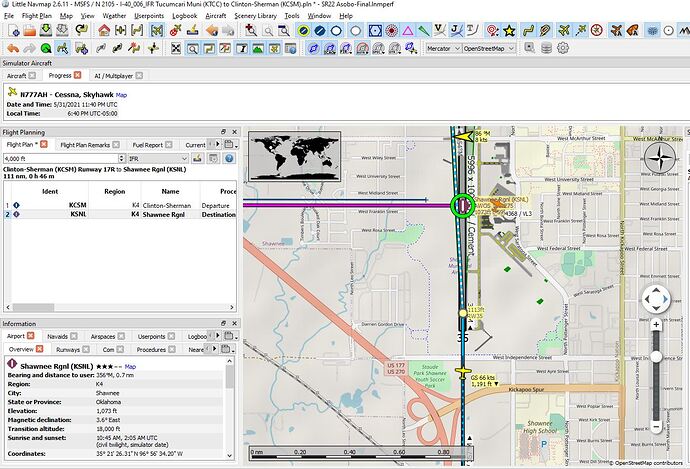690x469 pixels.
Task: Click the Map link beside N777AH Cessna Skyhawk
Action: pos(121,95)
